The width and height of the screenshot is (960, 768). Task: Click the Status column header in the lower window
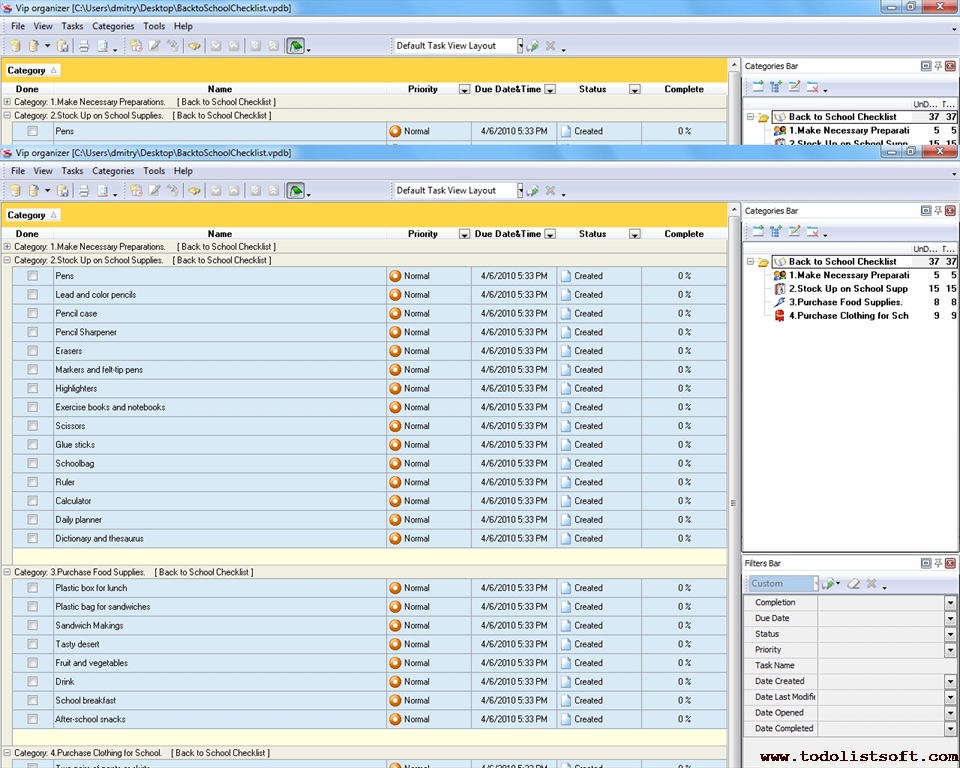click(x=592, y=234)
